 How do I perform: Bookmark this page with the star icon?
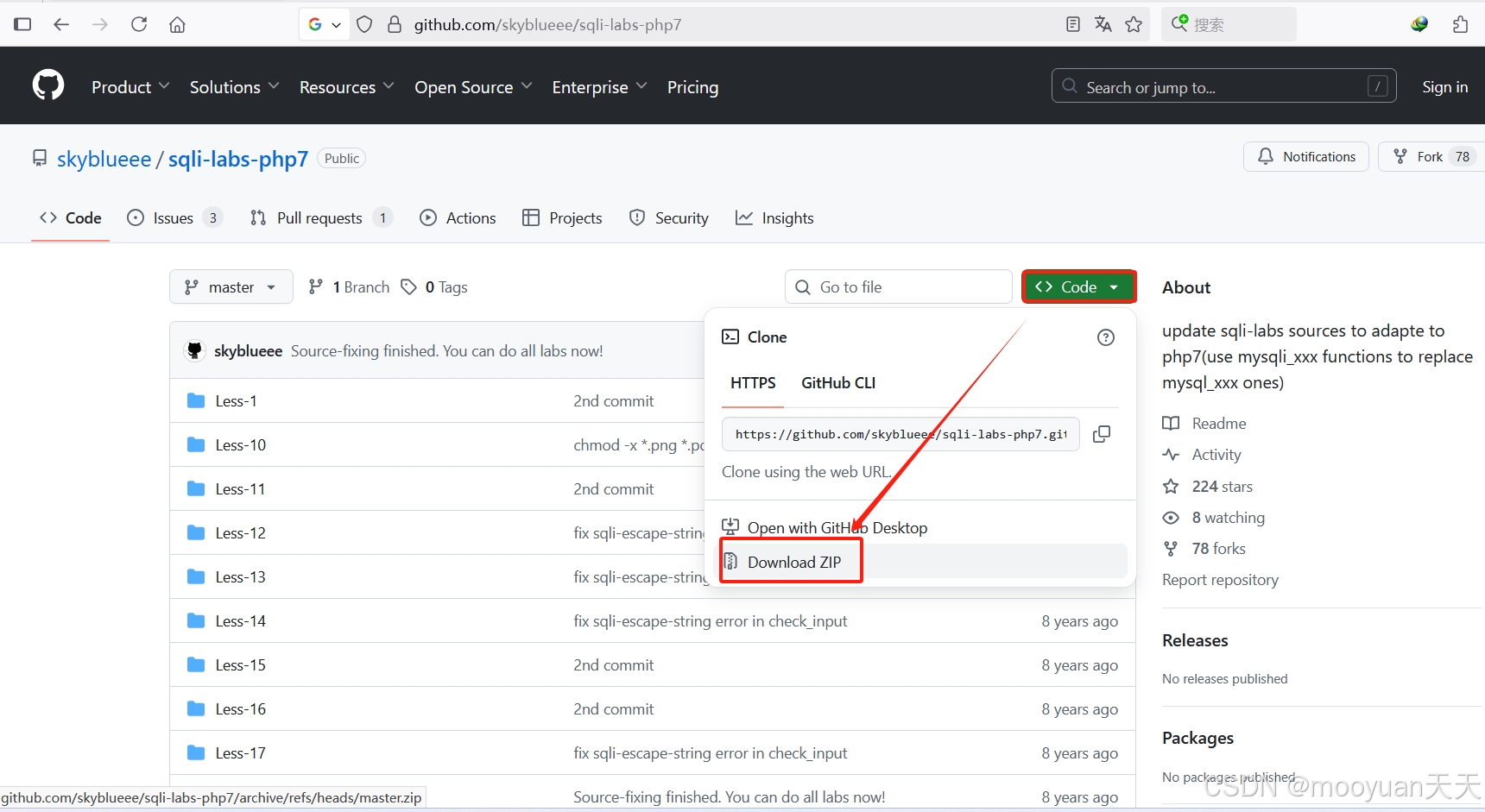1134,24
